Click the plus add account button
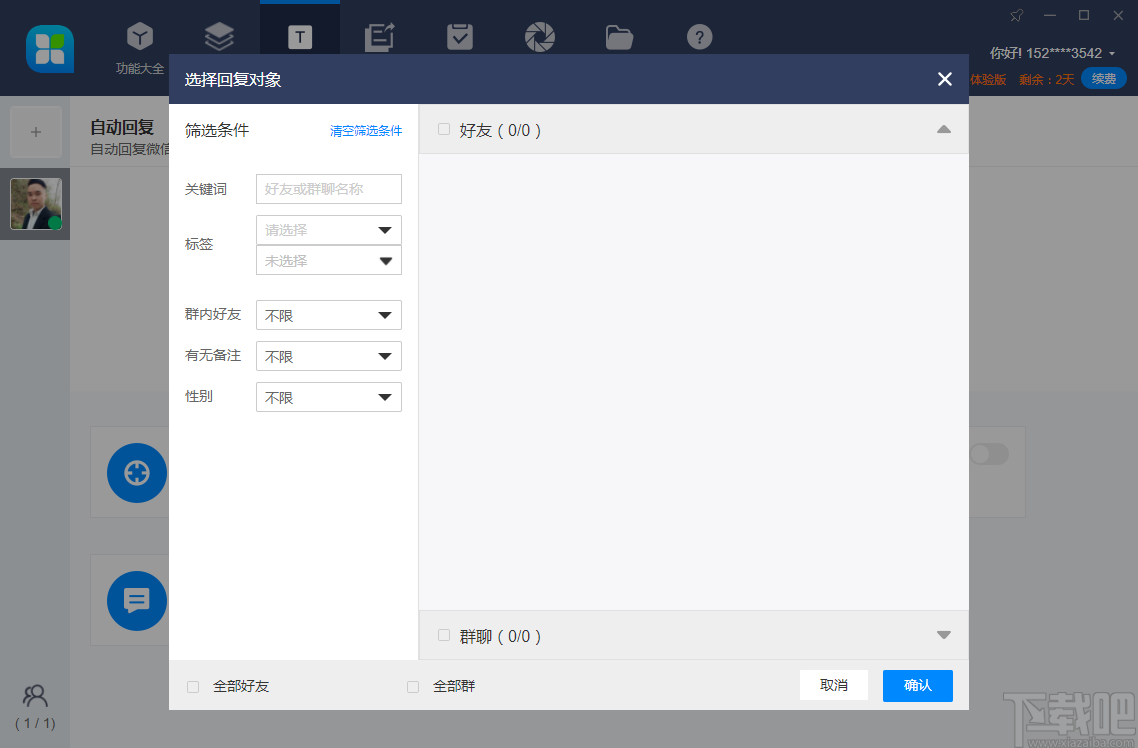This screenshot has width=1138, height=748. (x=36, y=132)
